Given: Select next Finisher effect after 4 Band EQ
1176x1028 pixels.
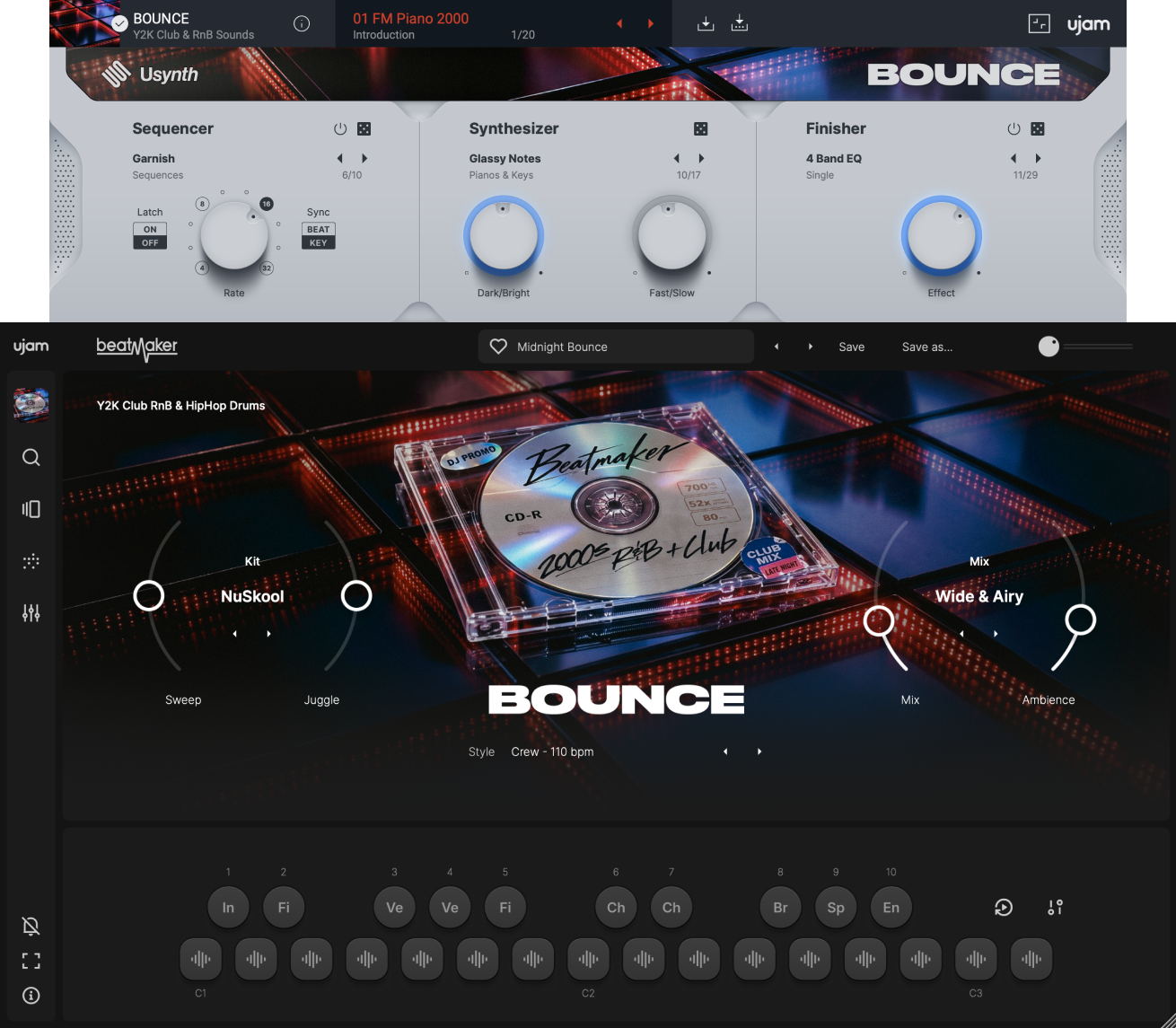Looking at the screenshot, I should click(1038, 158).
